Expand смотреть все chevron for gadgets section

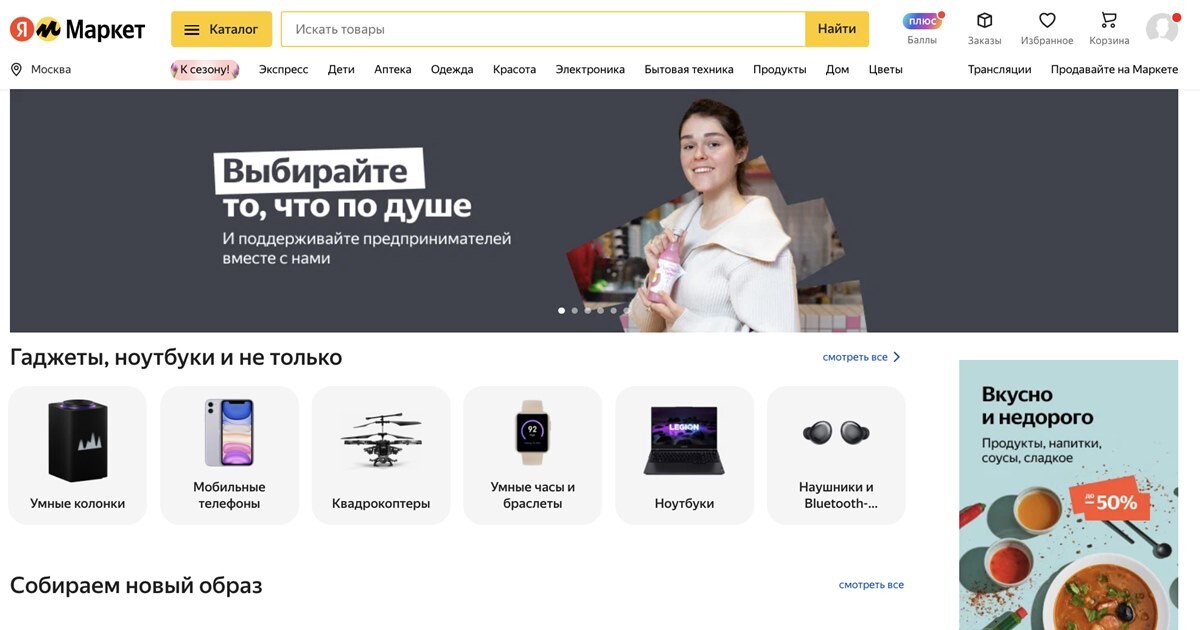point(896,357)
